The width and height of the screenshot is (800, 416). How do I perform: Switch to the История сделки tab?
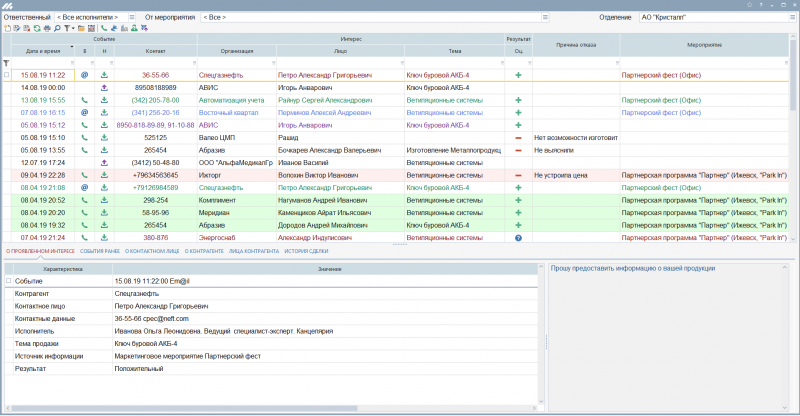(x=306, y=251)
